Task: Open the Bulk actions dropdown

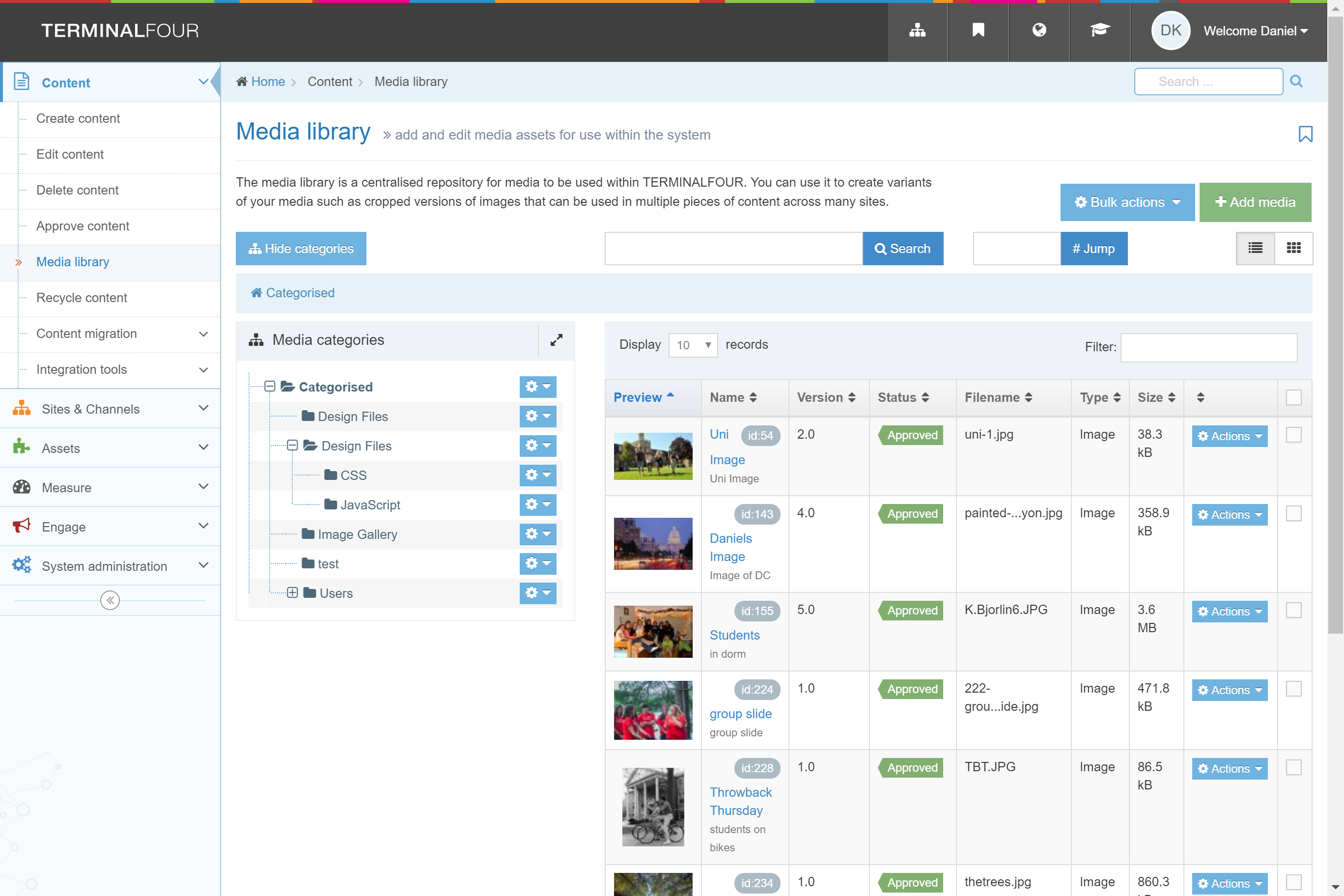Action: [x=1127, y=202]
